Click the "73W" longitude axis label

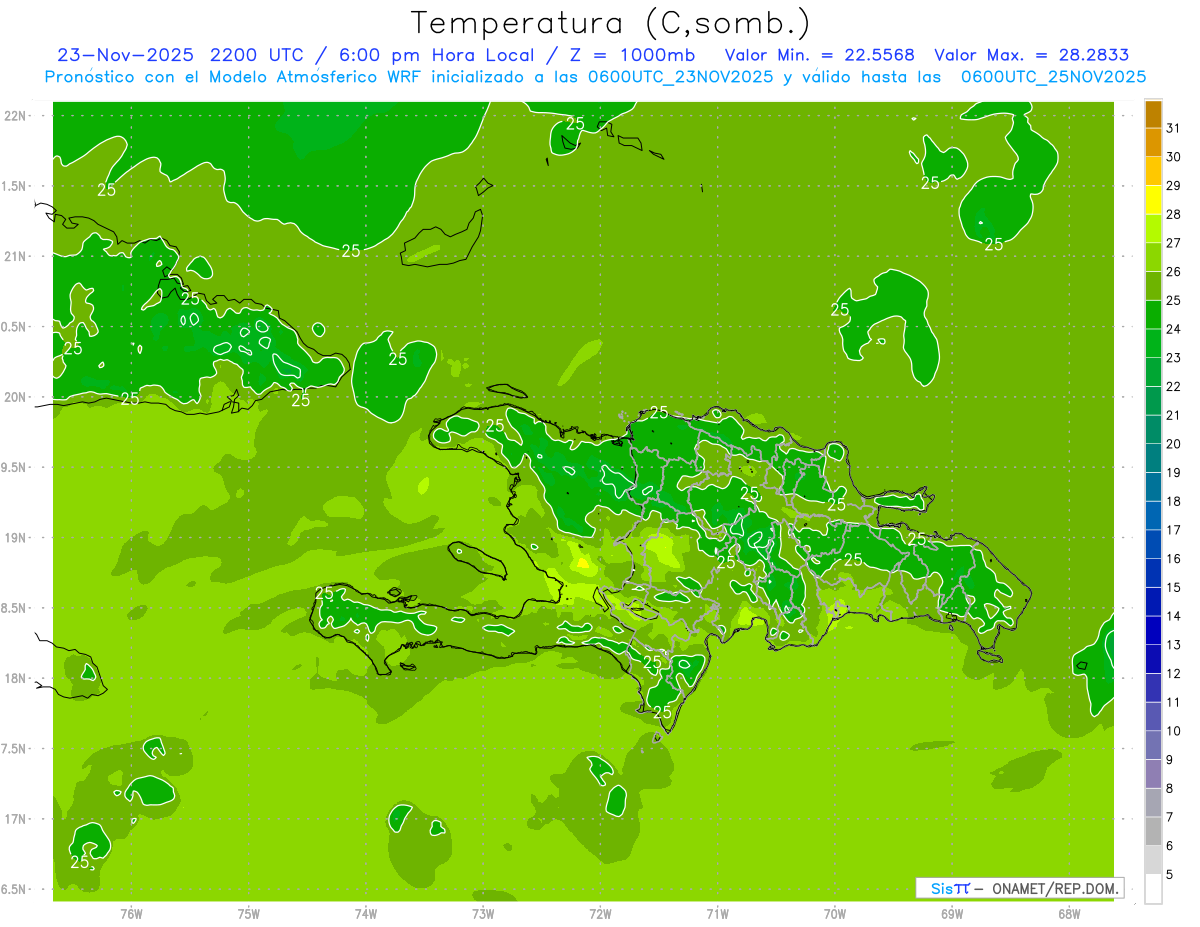point(483,914)
